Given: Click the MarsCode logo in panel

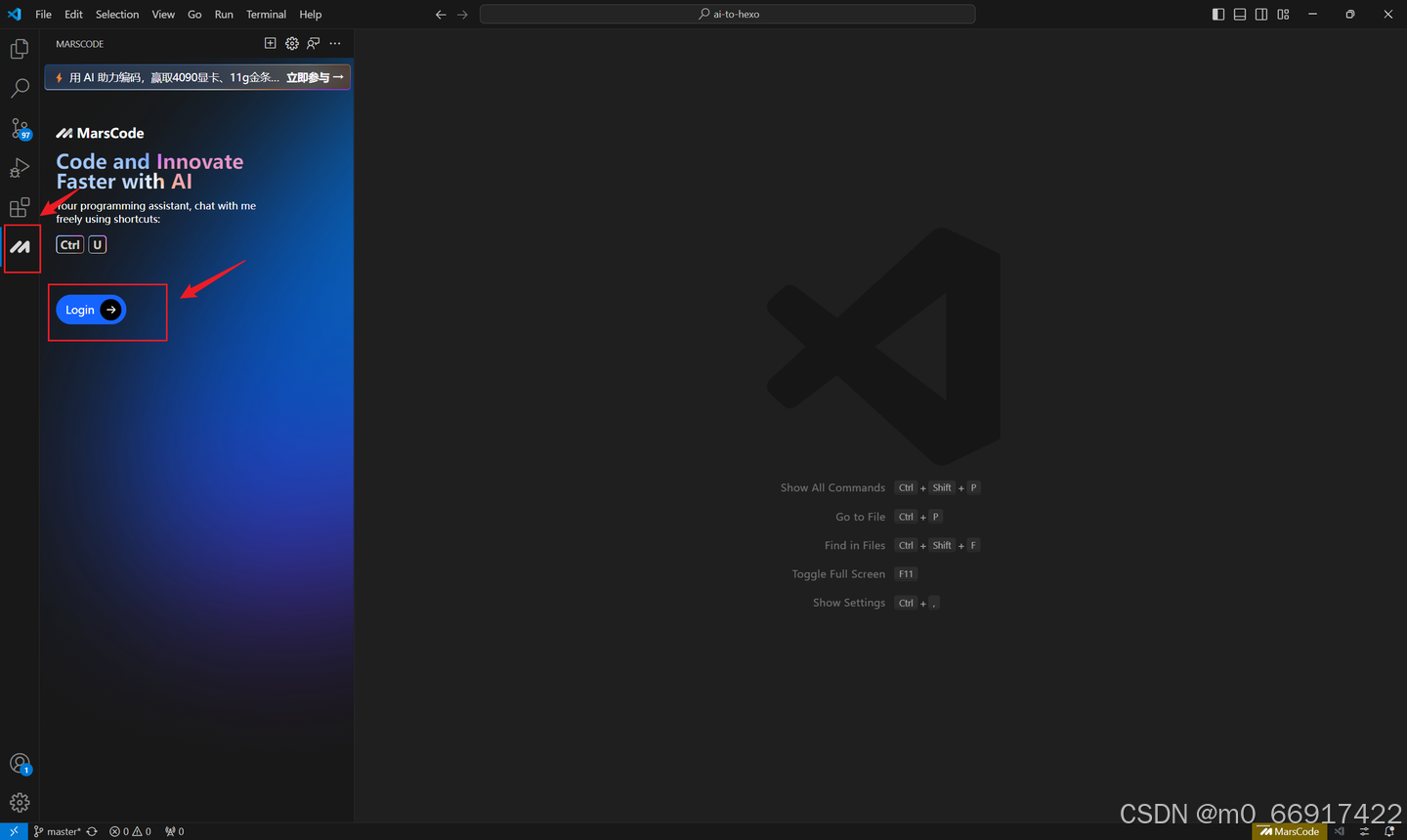Looking at the screenshot, I should pyautogui.click(x=100, y=133).
